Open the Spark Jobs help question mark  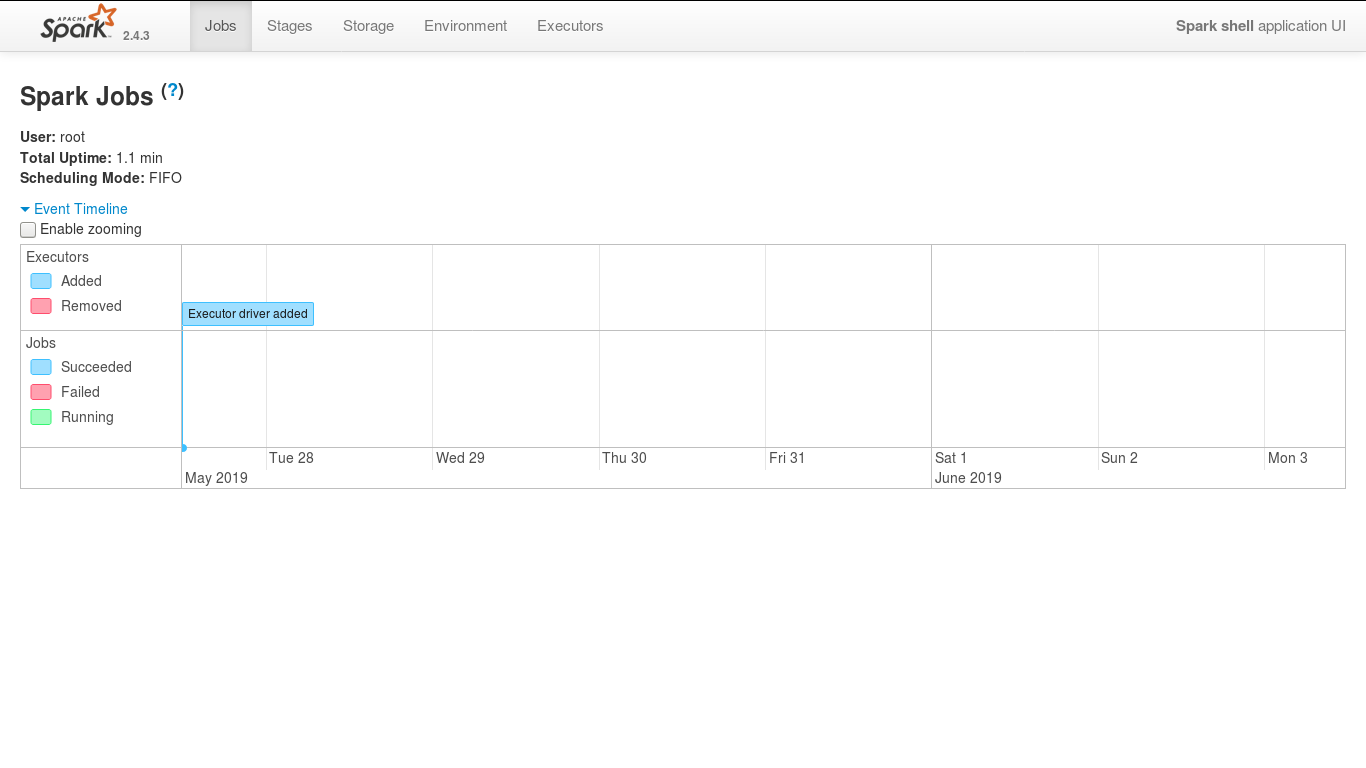pyautogui.click(x=173, y=91)
